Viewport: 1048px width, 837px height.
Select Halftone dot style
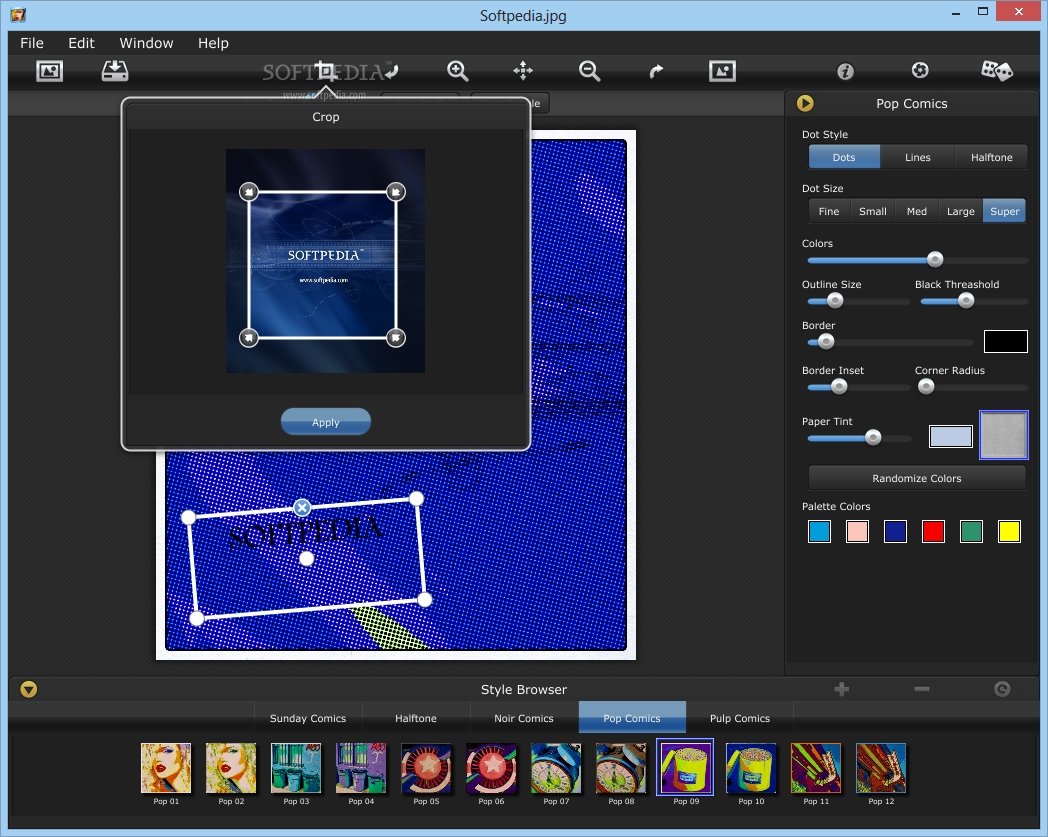click(991, 157)
